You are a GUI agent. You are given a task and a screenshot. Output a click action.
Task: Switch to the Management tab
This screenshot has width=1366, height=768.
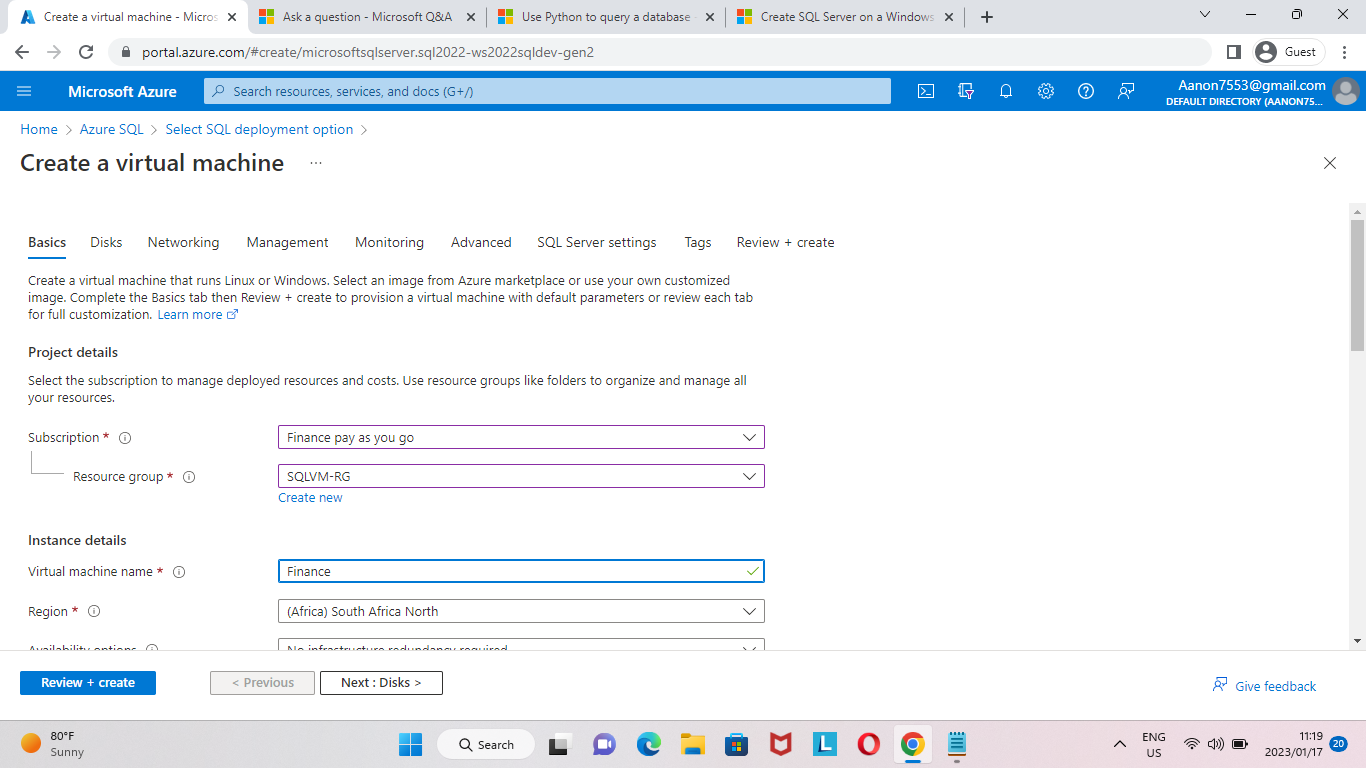coord(288,242)
